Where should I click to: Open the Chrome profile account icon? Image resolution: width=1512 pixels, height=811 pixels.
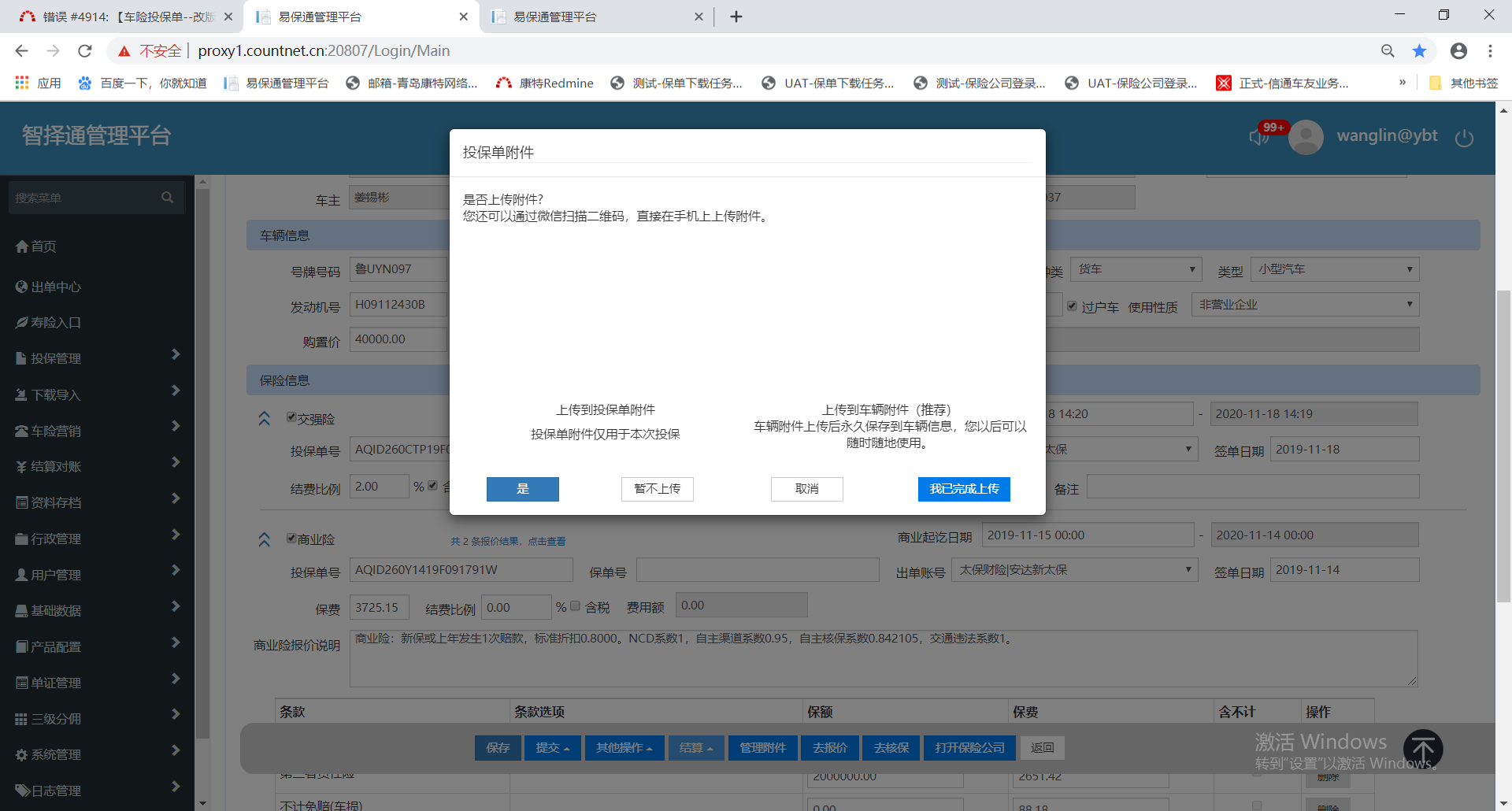[x=1458, y=50]
